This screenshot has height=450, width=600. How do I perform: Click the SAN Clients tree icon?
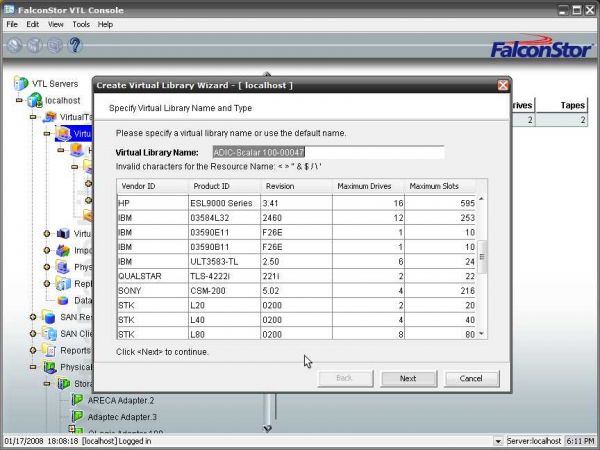49,334
